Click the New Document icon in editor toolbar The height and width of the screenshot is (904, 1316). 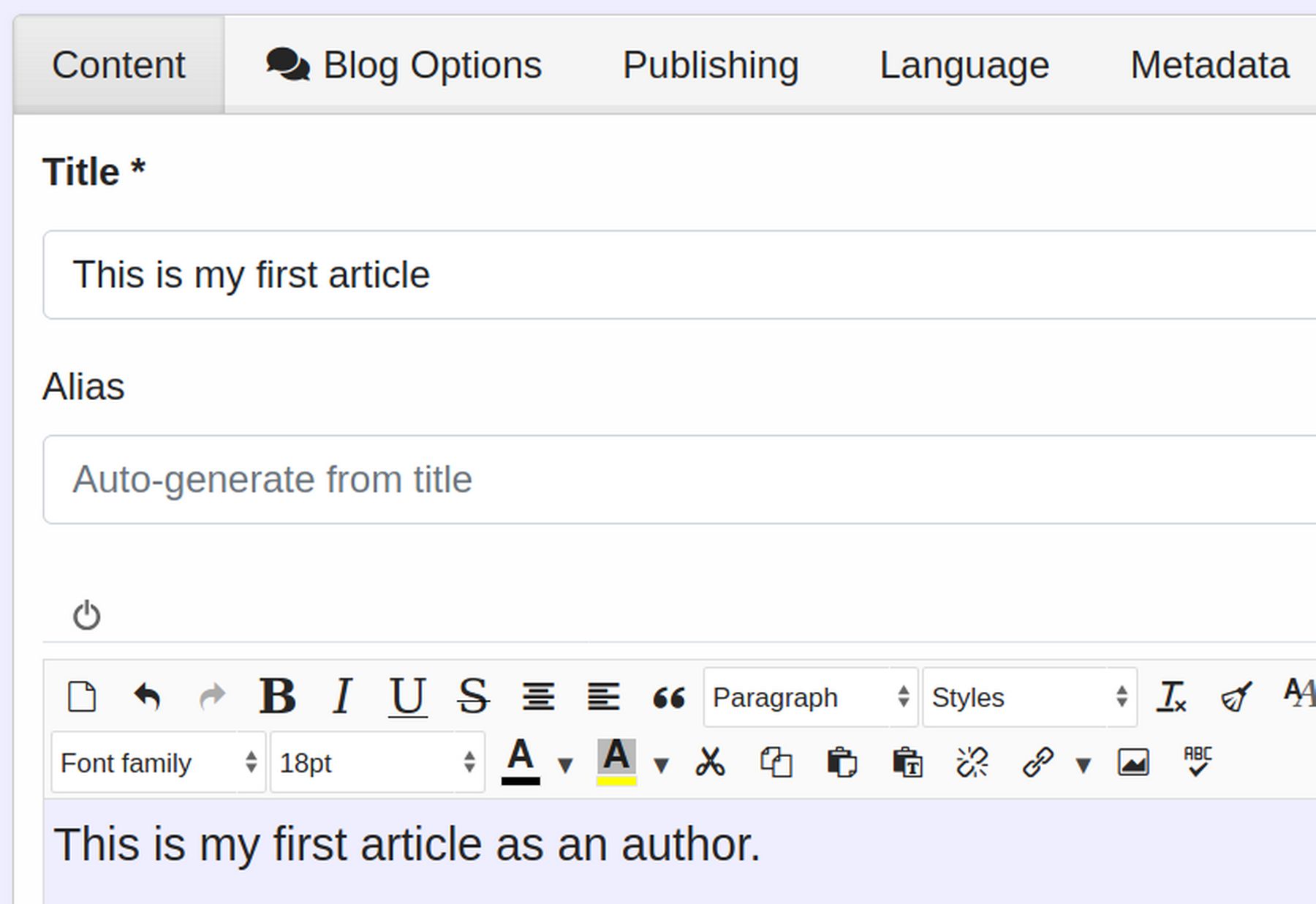[81, 696]
